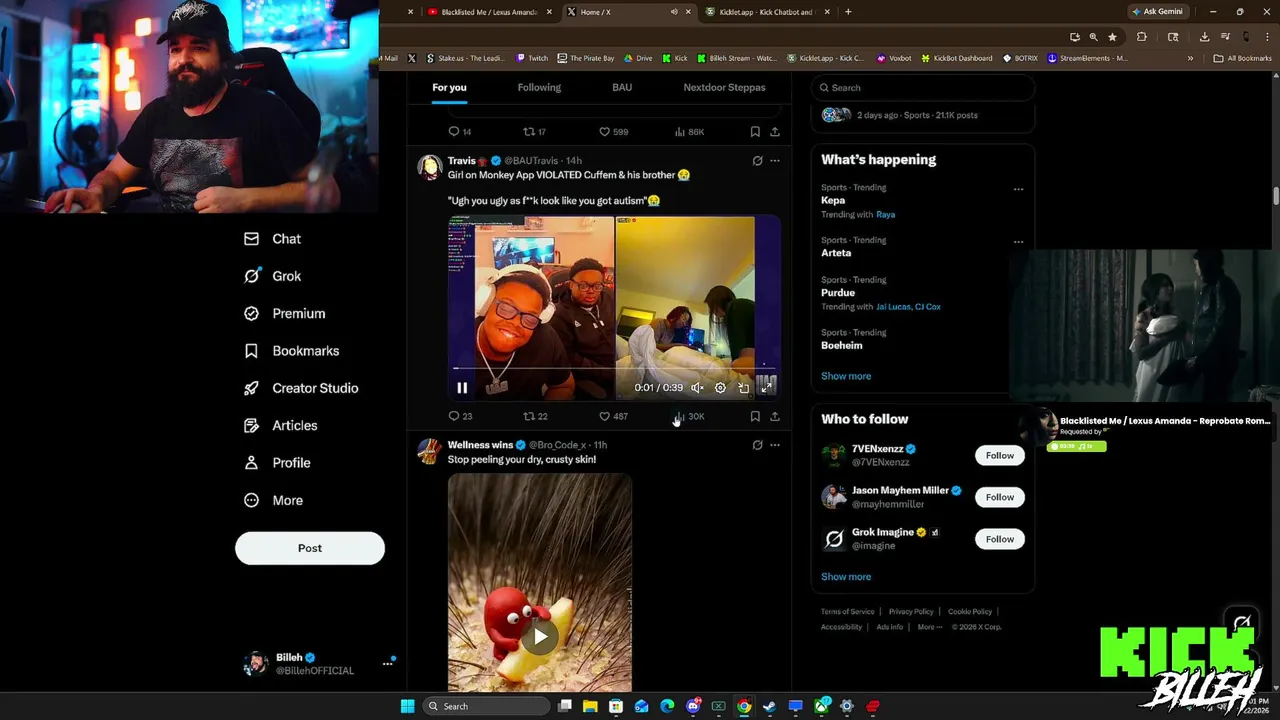The width and height of the screenshot is (1280, 720).
Task: Click the X search field
Action: point(922,88)
